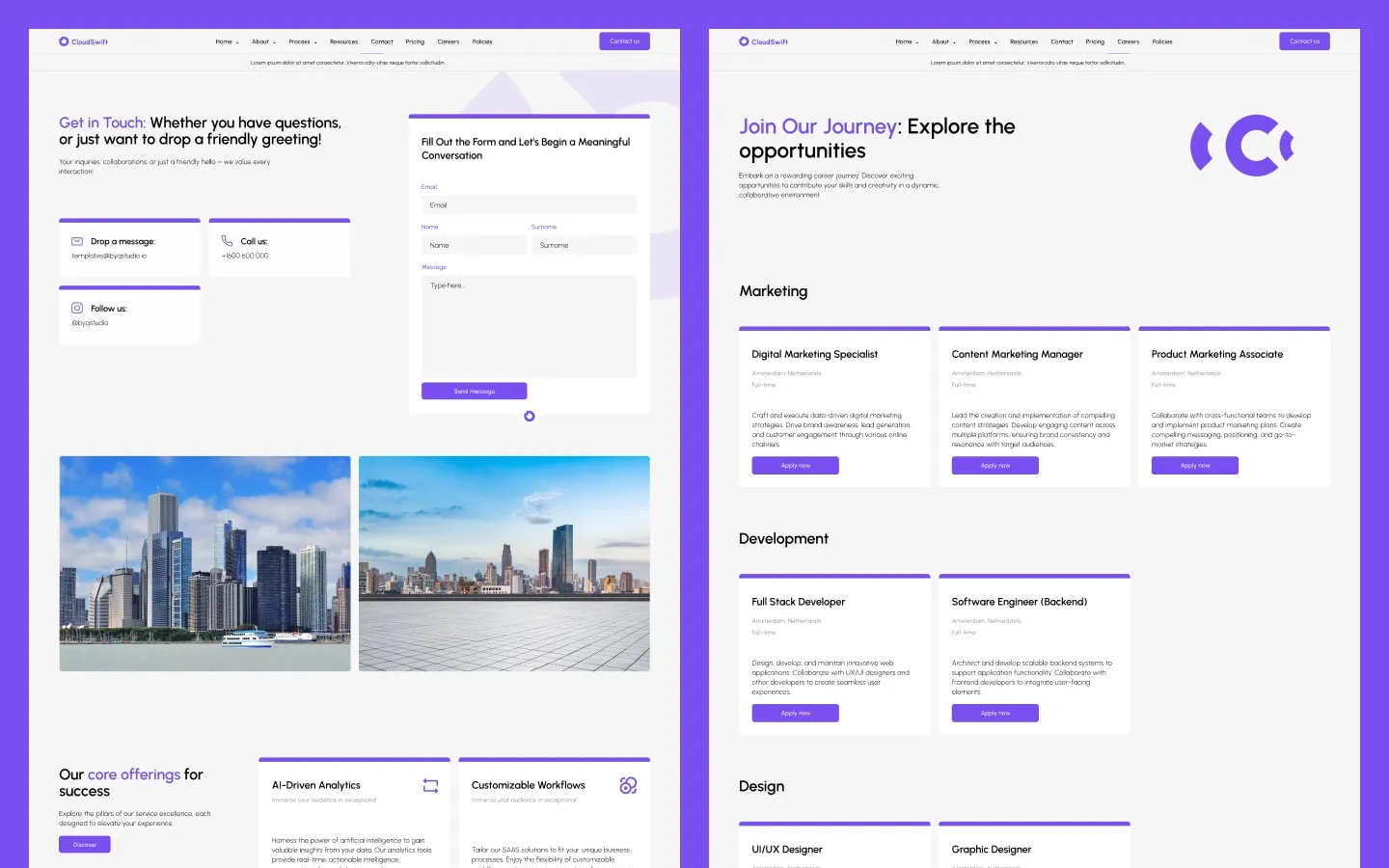Open Resources in right page nav
The width and height of the screenshot is (1389, 868).
[1023, 41]
